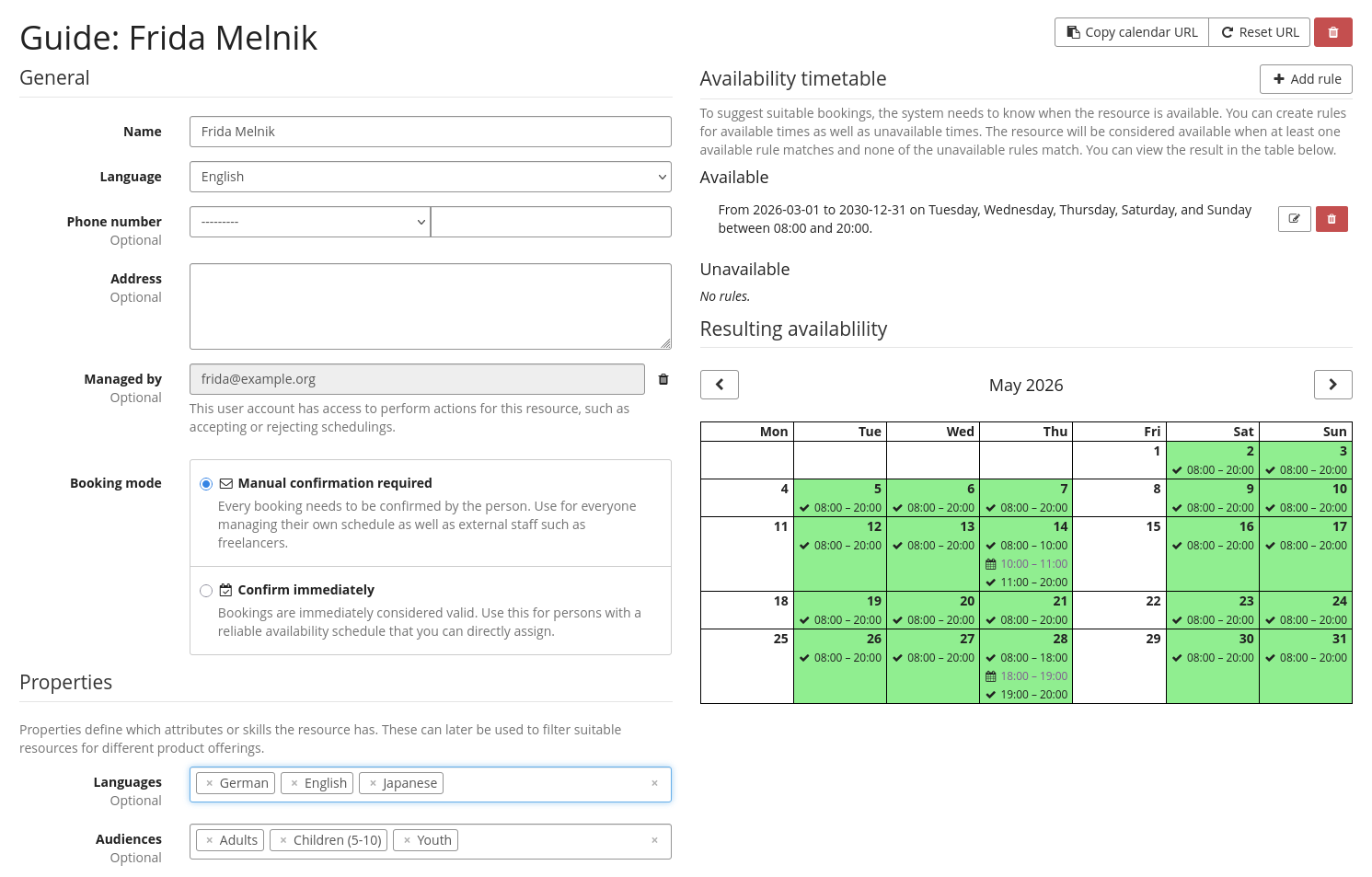Click Copy calendar URL button
This screenshot has height=877, width=1372.
click(x=1132, y=32)
